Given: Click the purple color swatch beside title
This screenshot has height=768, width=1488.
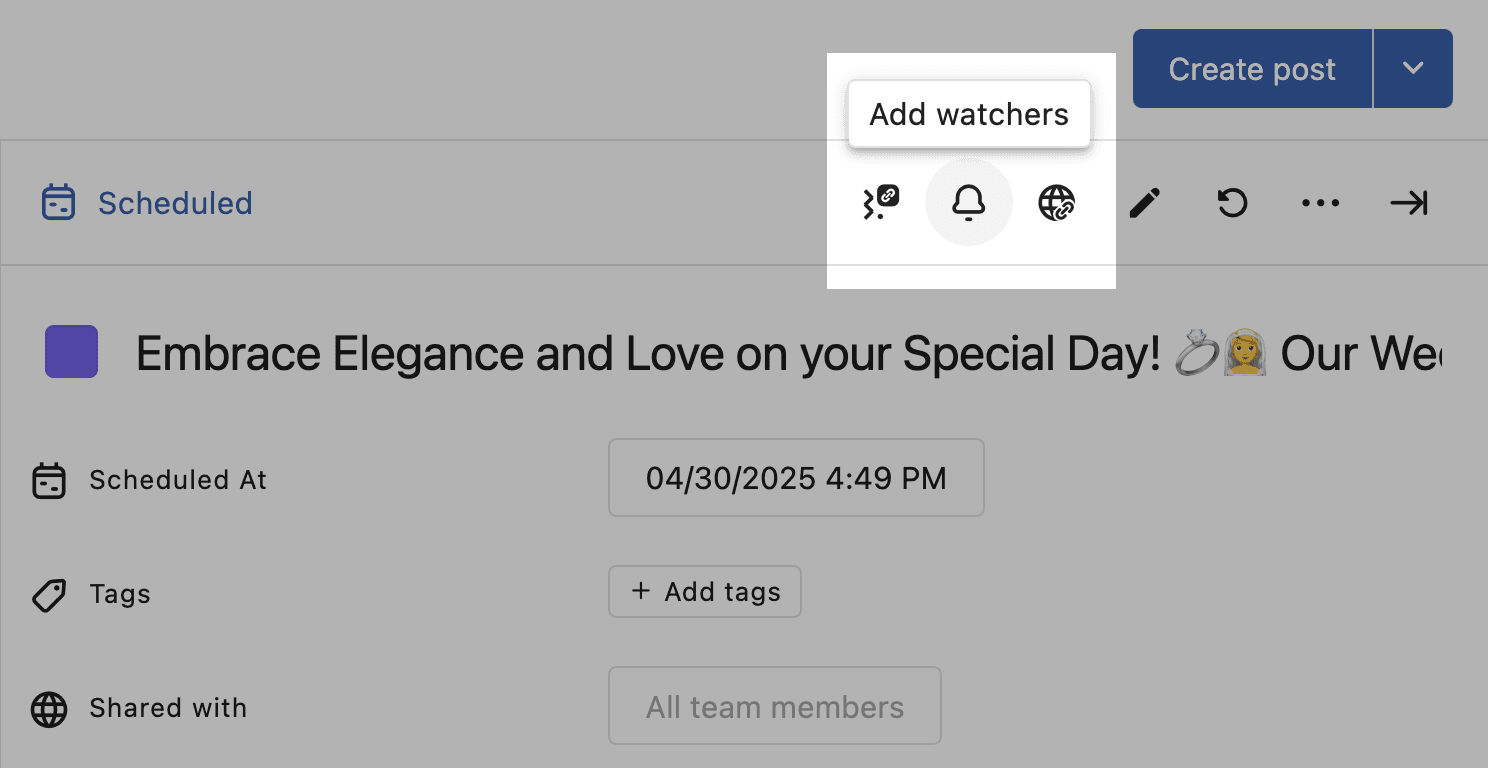Looking at the screenshot, I should pyautogui.click(x=72, y=352).
